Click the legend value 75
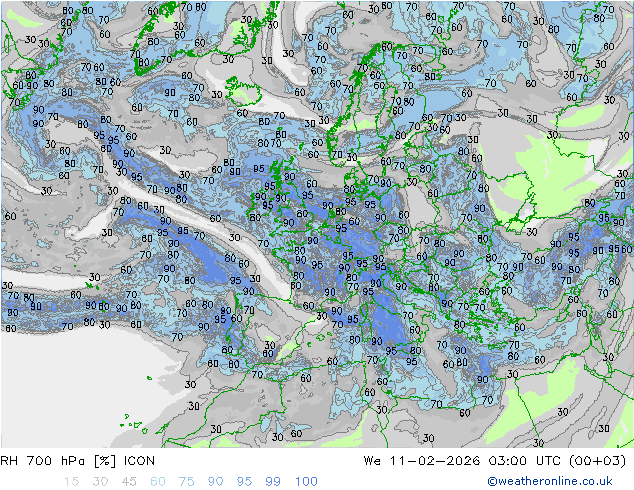Image resolution: width=634 pixels, height=490 pixels. (186, 482)
